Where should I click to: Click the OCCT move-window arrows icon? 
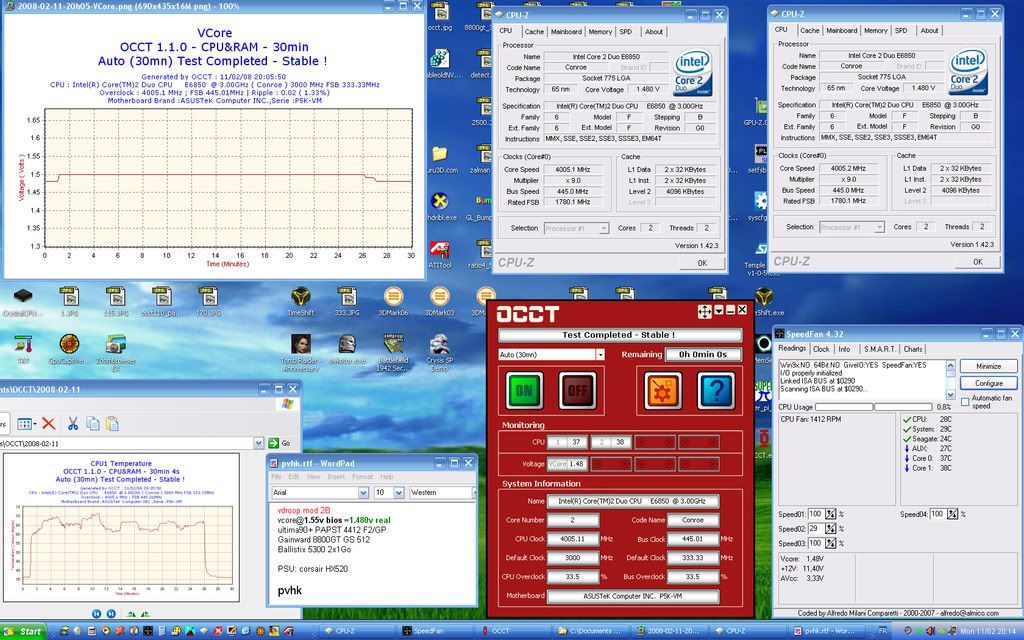coord(704,312)
